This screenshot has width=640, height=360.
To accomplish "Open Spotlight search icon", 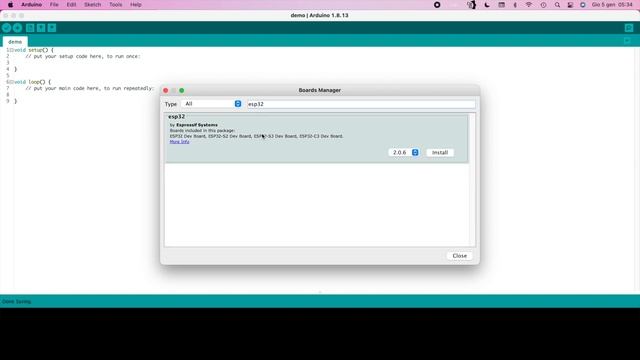I will [x=557, y=5].
